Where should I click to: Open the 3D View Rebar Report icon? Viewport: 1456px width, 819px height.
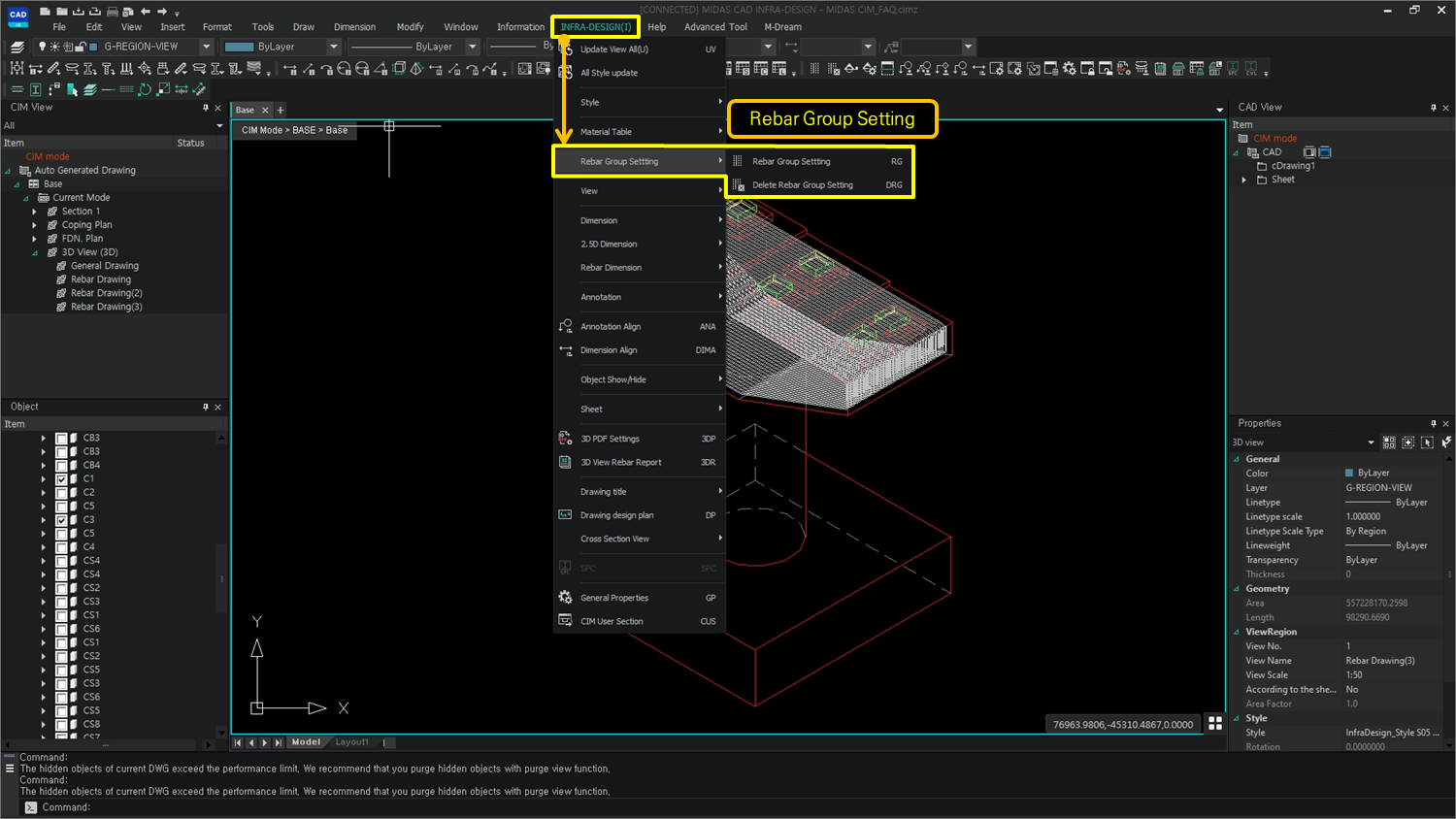[x=564, y=462]
